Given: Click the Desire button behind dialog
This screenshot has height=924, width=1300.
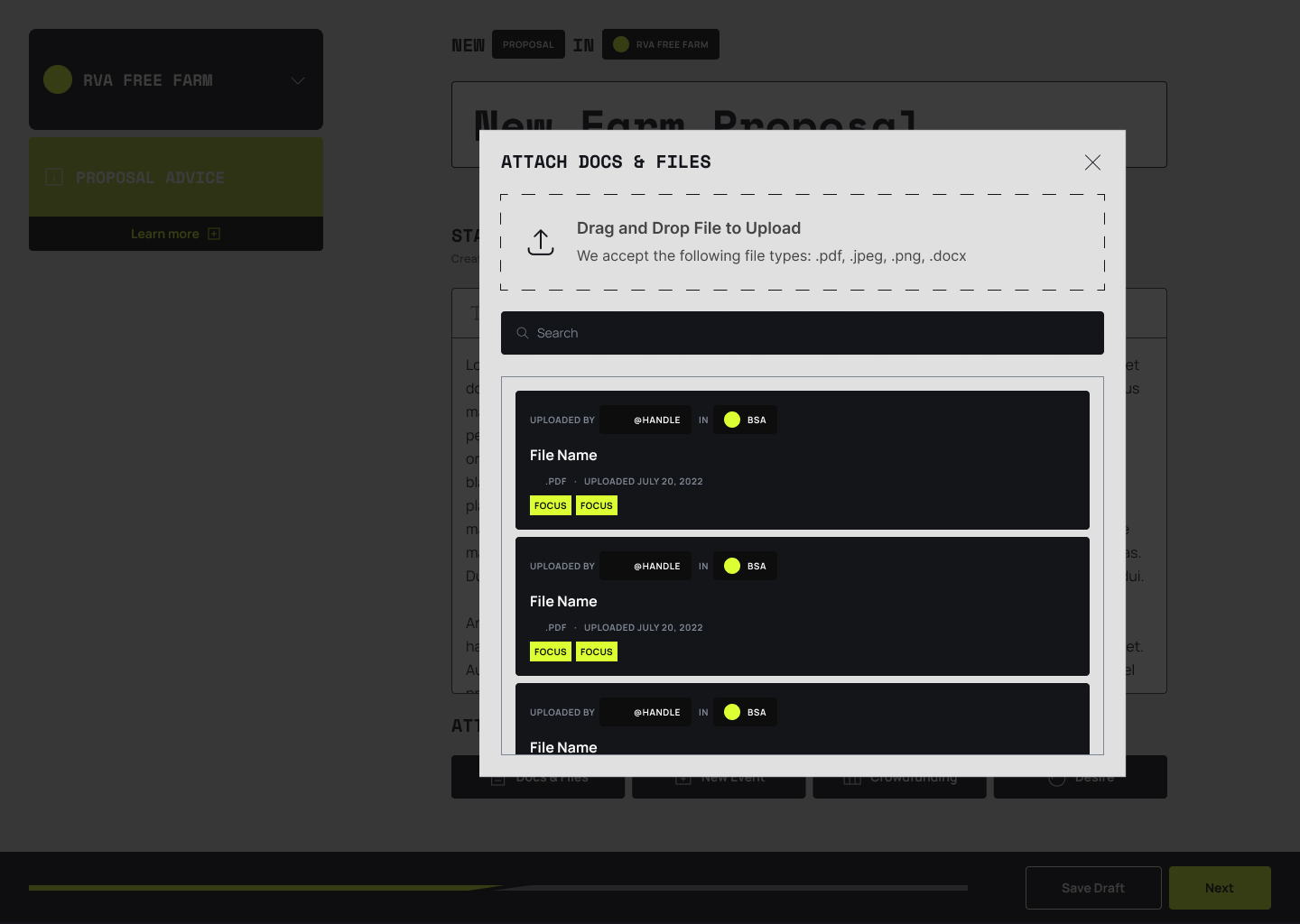Looking at the screenshot, I should 1081,777.
